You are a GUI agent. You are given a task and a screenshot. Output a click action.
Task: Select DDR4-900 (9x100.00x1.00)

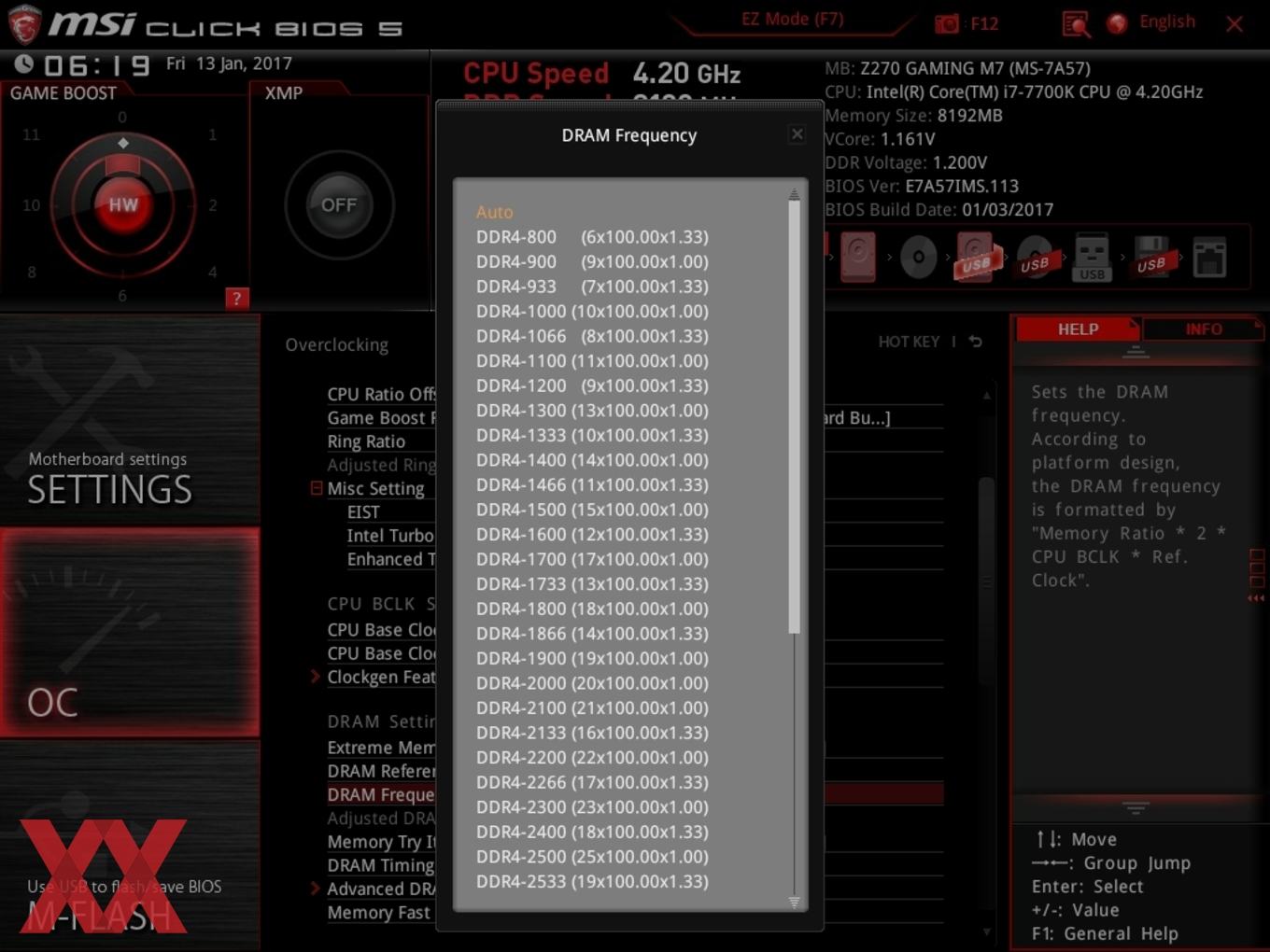[592, 262]
